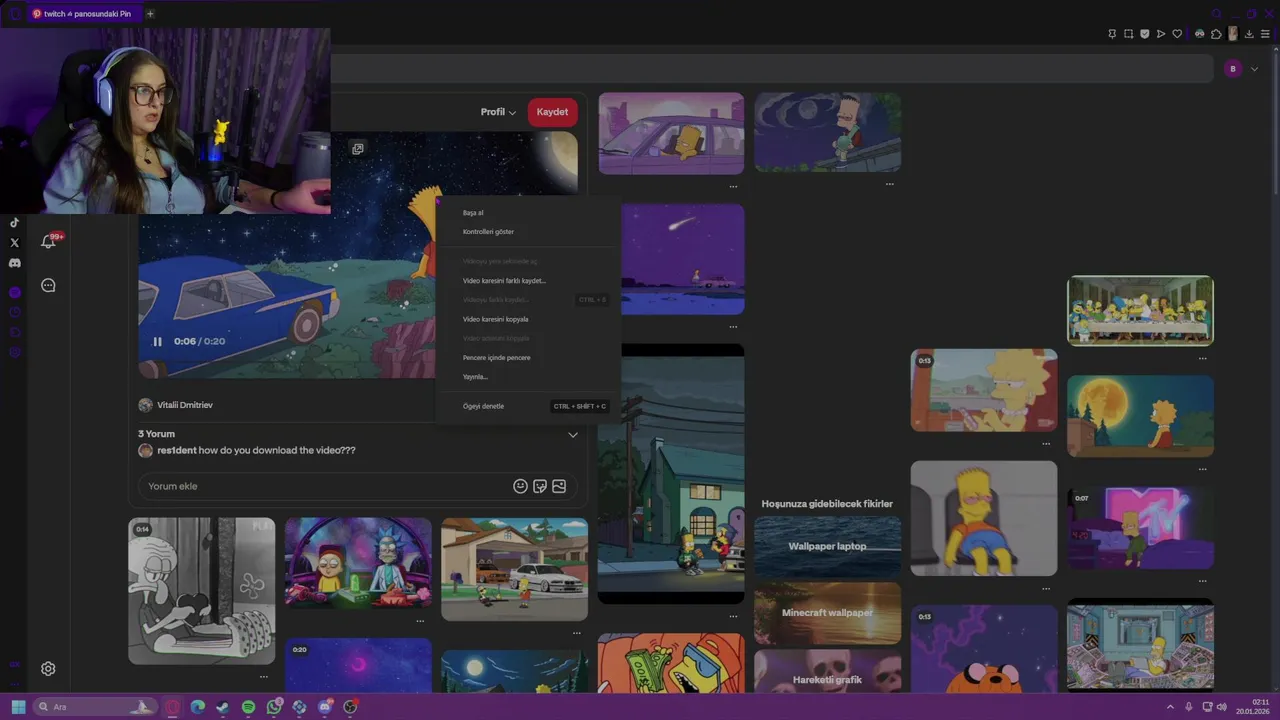Open the 'Wallpaper laptop' idea tile

[x=827, y=547]
